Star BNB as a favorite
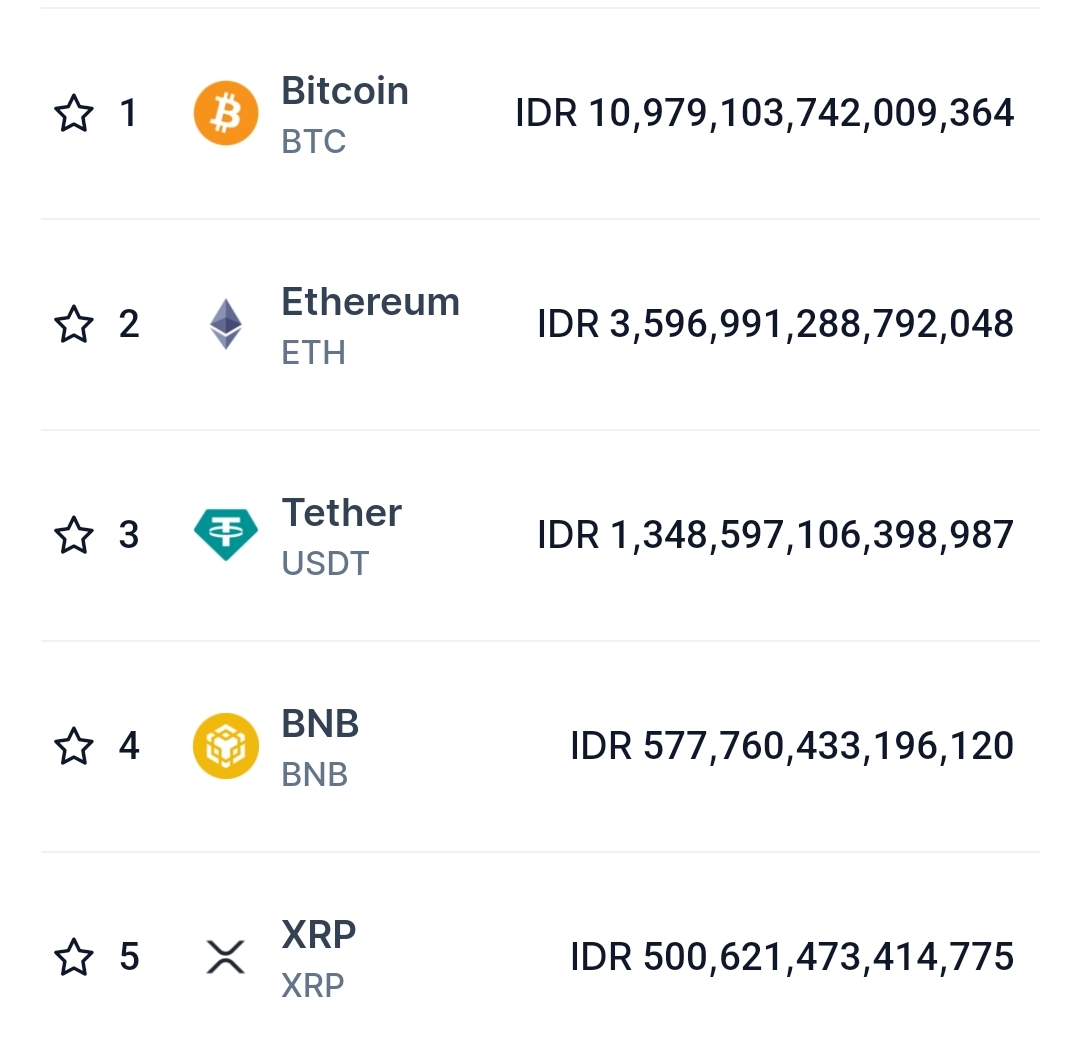 click(x=73, y=746)
